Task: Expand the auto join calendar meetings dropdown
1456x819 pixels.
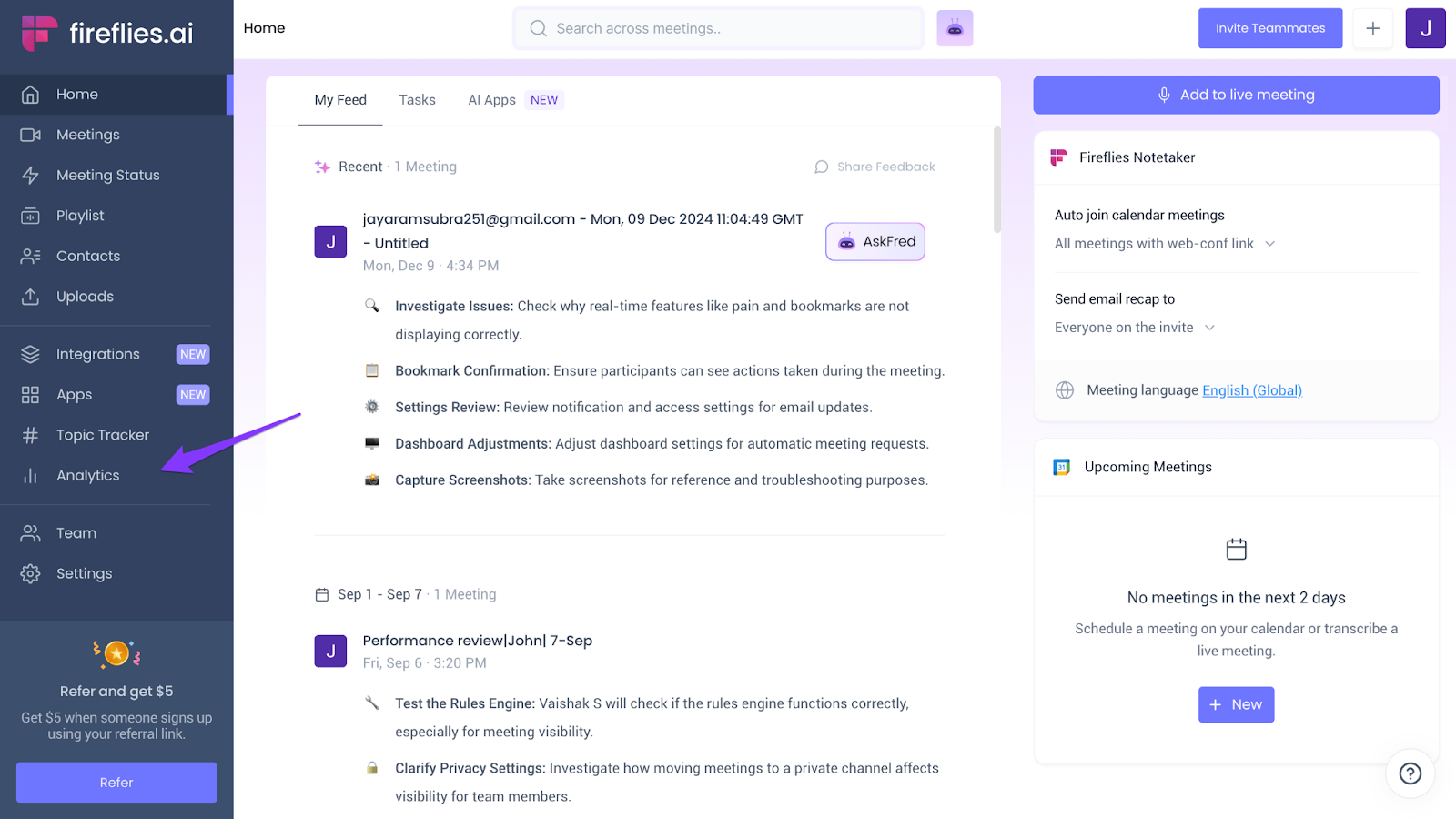Action: point(1166,244)
